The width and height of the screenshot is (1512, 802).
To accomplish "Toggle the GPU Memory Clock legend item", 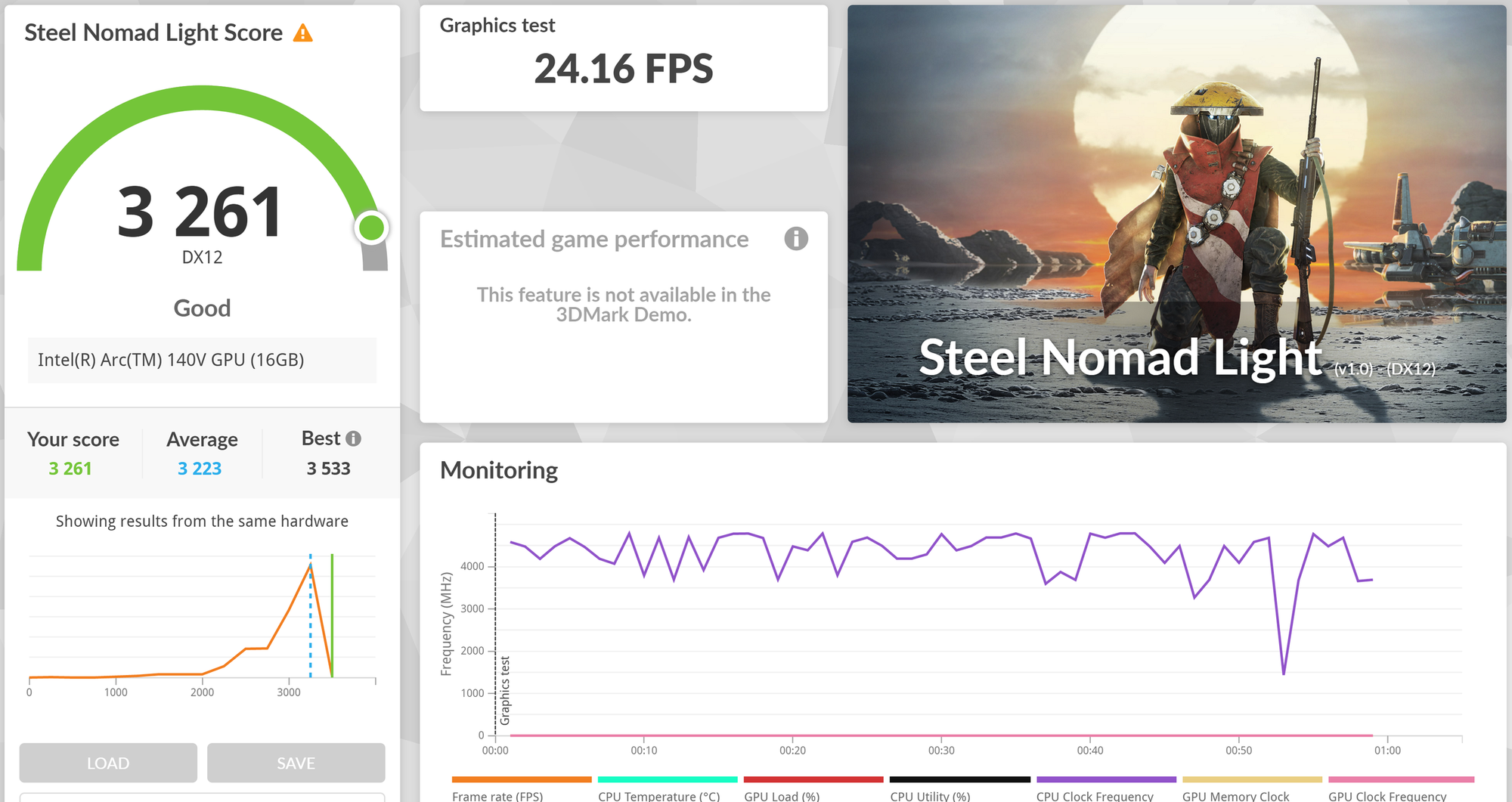I will (1252, 789).
